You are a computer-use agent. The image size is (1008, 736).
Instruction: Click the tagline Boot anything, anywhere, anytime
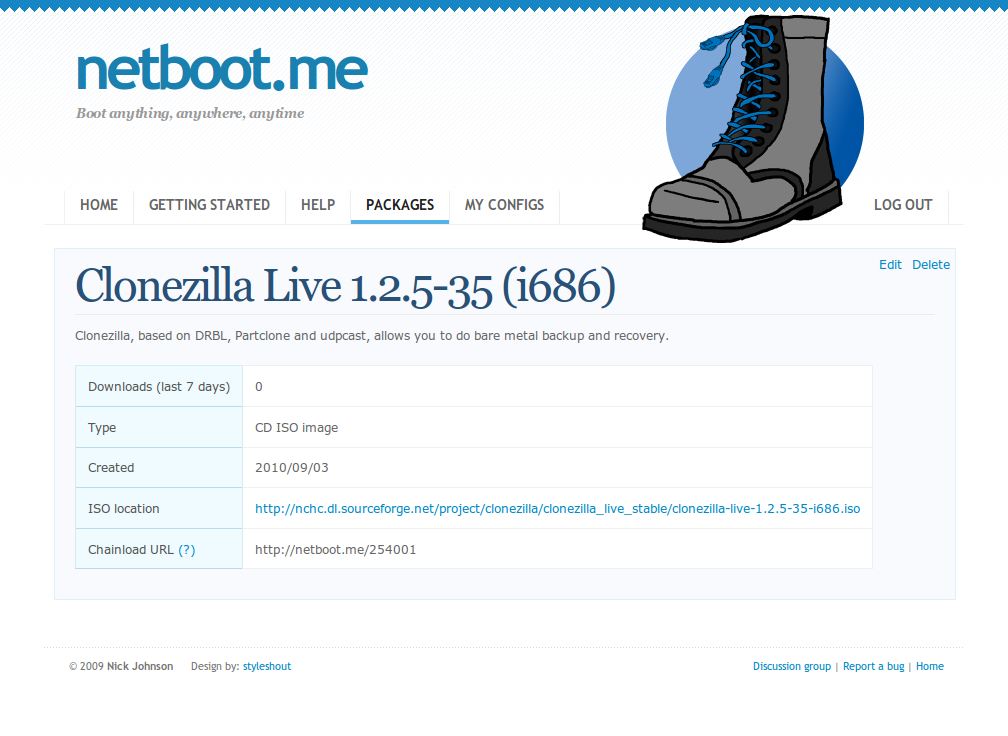pyautogui.click(x=190, y=114)
